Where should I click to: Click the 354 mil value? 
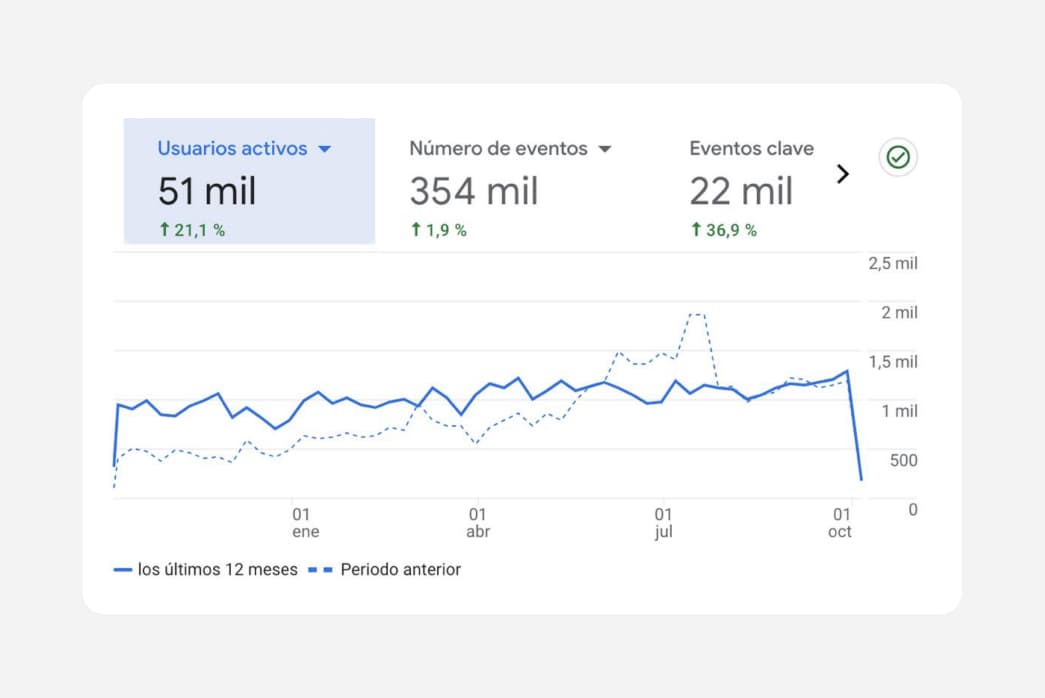[x=474, y=191]
